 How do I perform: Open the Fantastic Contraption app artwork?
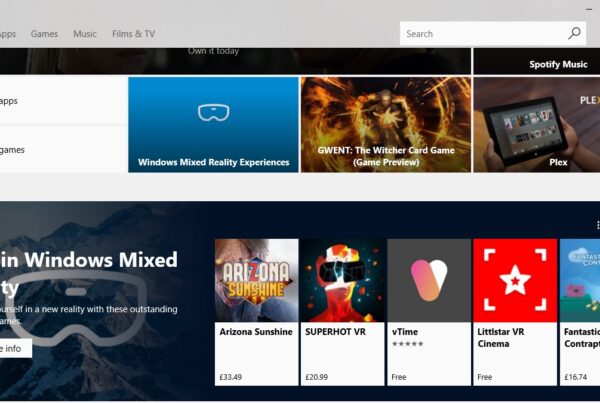coord(581,280)
